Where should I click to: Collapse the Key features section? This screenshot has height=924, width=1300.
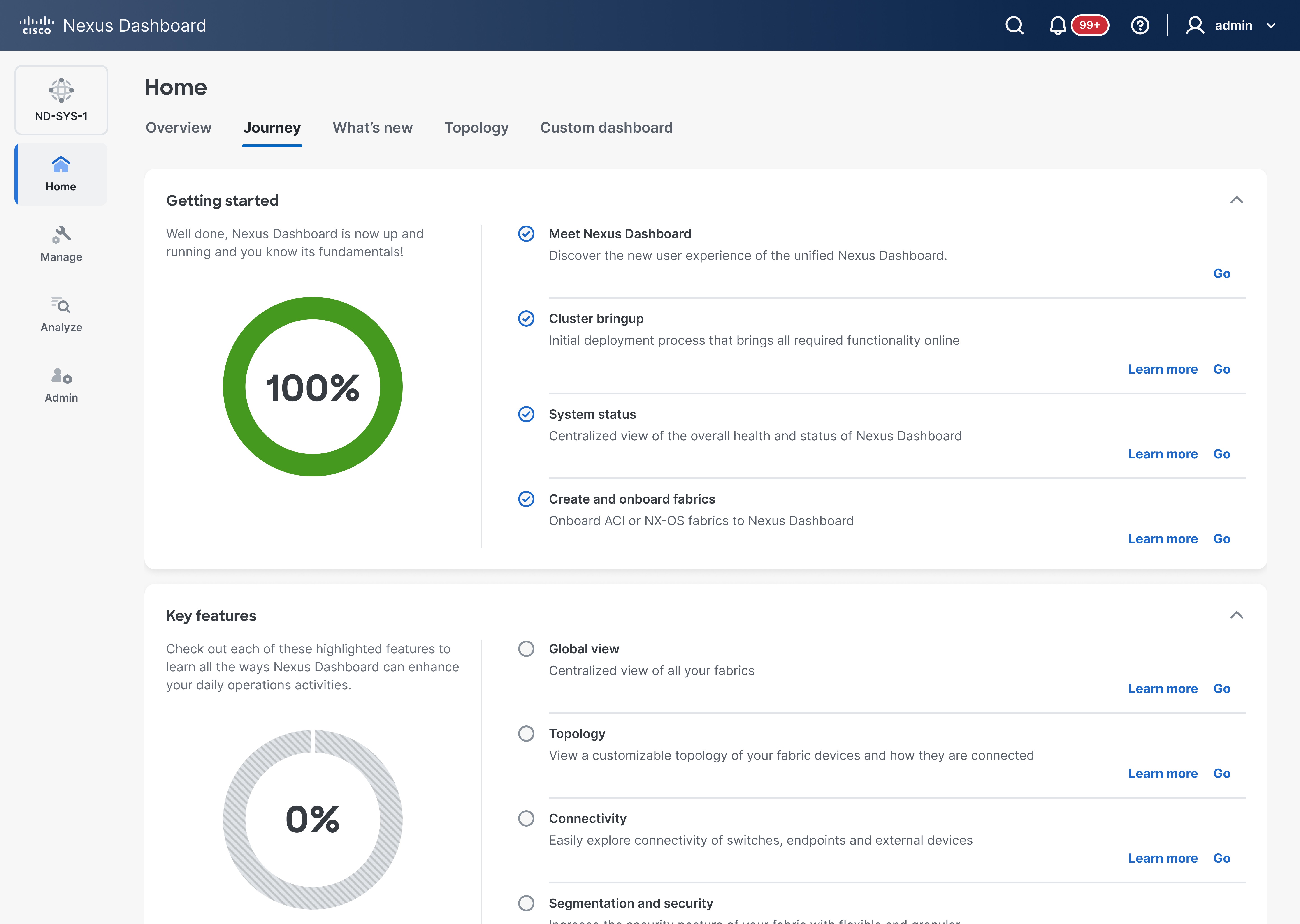point(1236,615)
